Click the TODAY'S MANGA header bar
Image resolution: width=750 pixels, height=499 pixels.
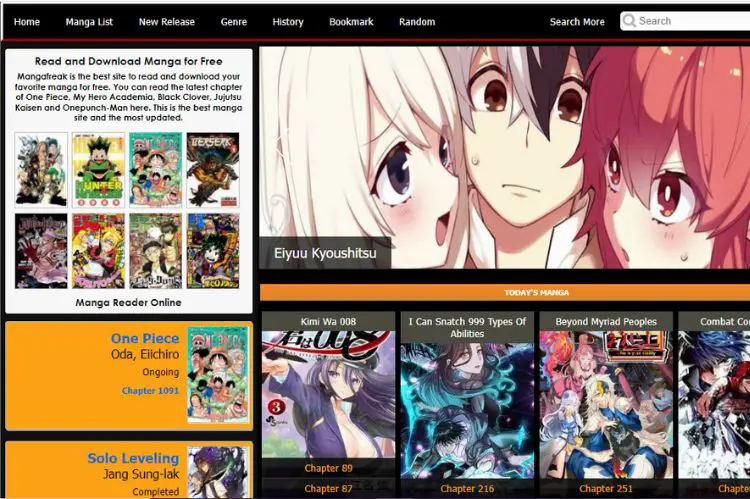505,292
